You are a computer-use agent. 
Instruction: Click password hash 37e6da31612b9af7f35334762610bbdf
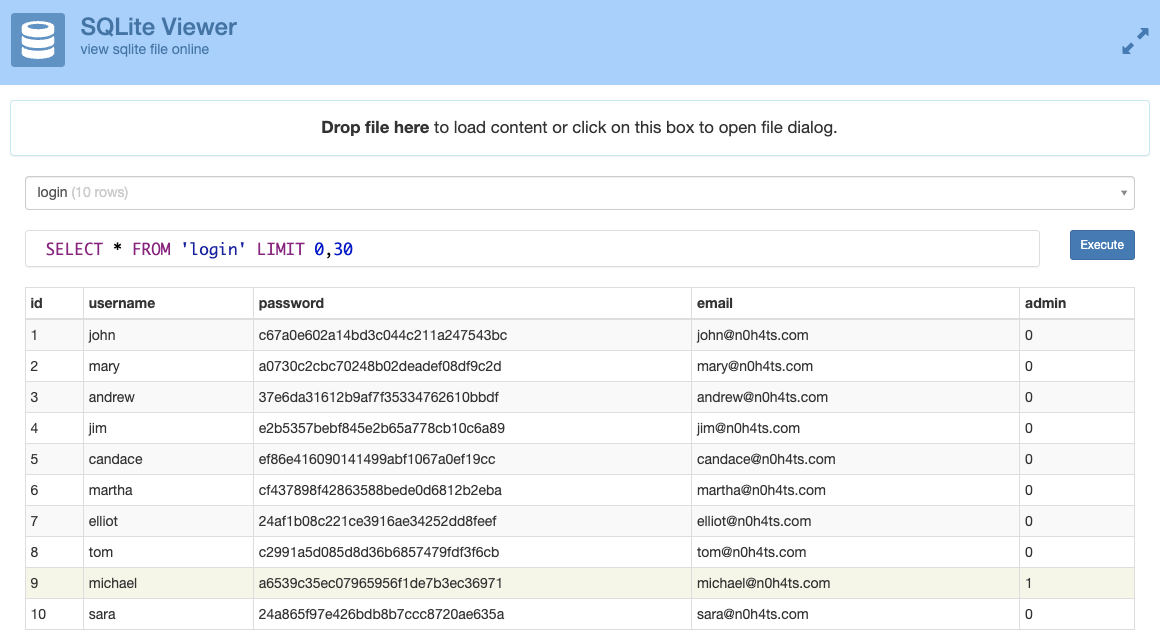pyautogui.click(x=378, y=397)
